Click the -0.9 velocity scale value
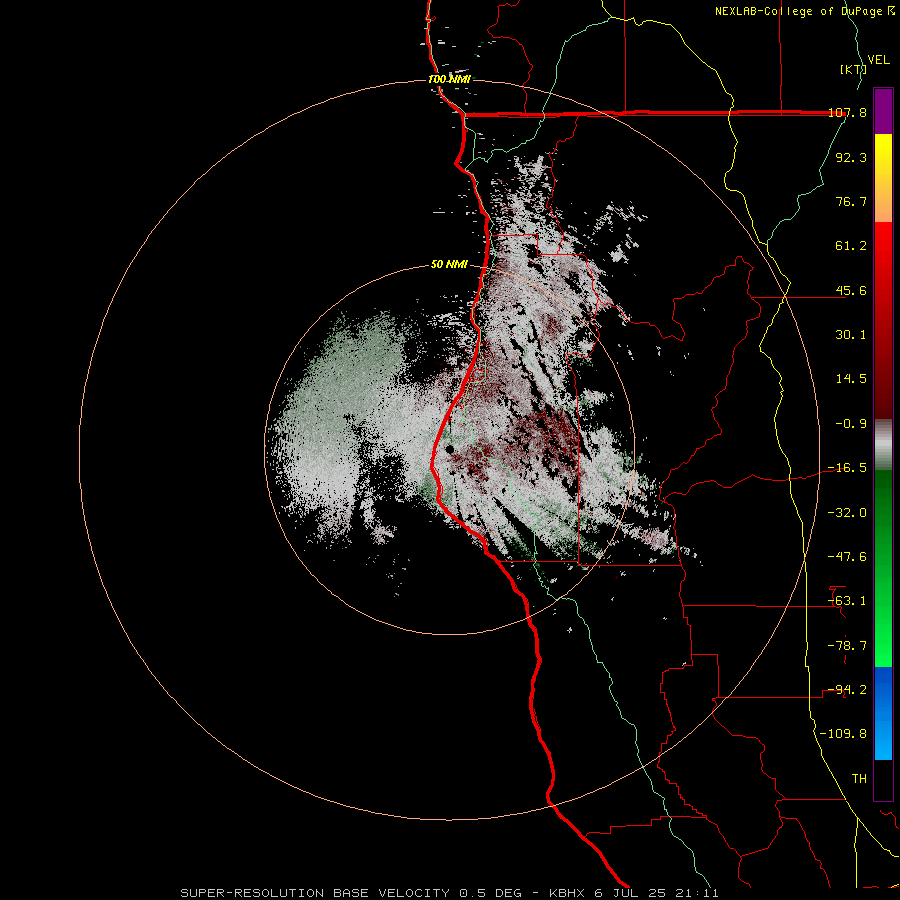The width and height of the screenshot is (900, 900). pos(851,424)
